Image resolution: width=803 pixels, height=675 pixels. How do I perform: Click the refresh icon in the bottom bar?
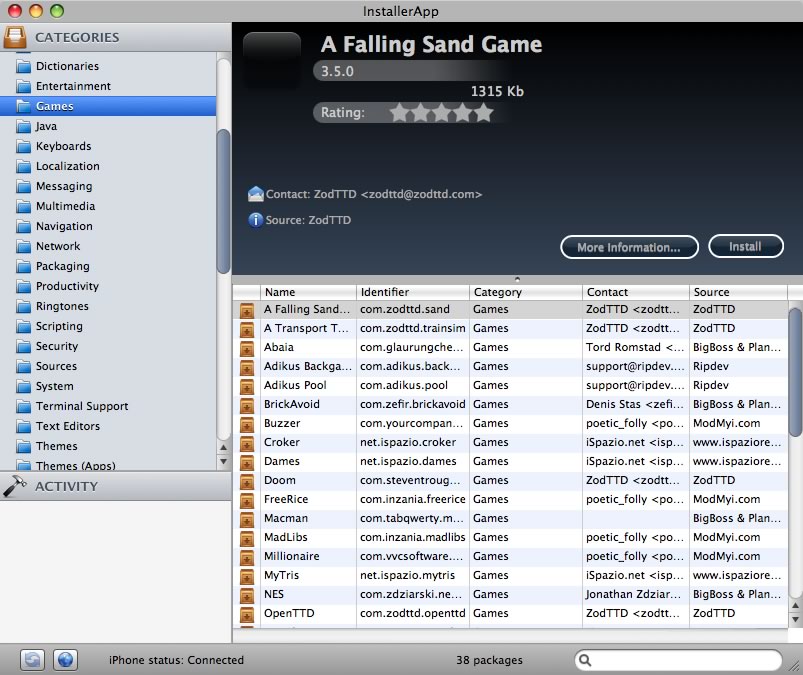pyautogui.click(x=32, y=660)
